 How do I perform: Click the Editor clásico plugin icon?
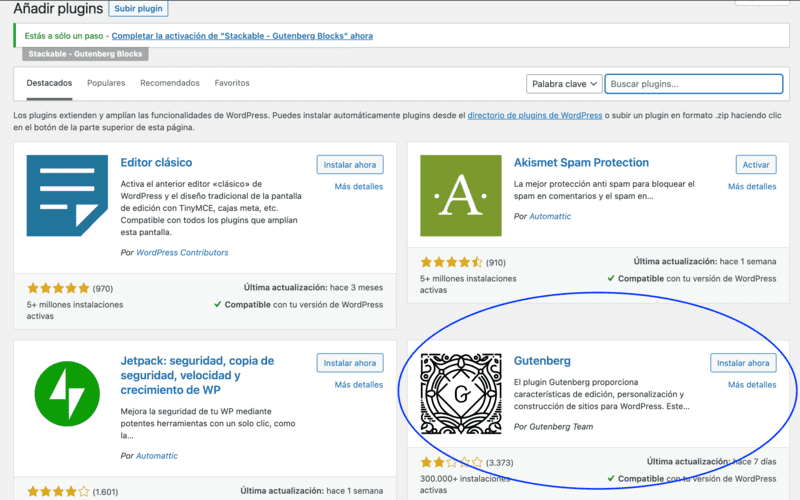(x=68, y=195)
